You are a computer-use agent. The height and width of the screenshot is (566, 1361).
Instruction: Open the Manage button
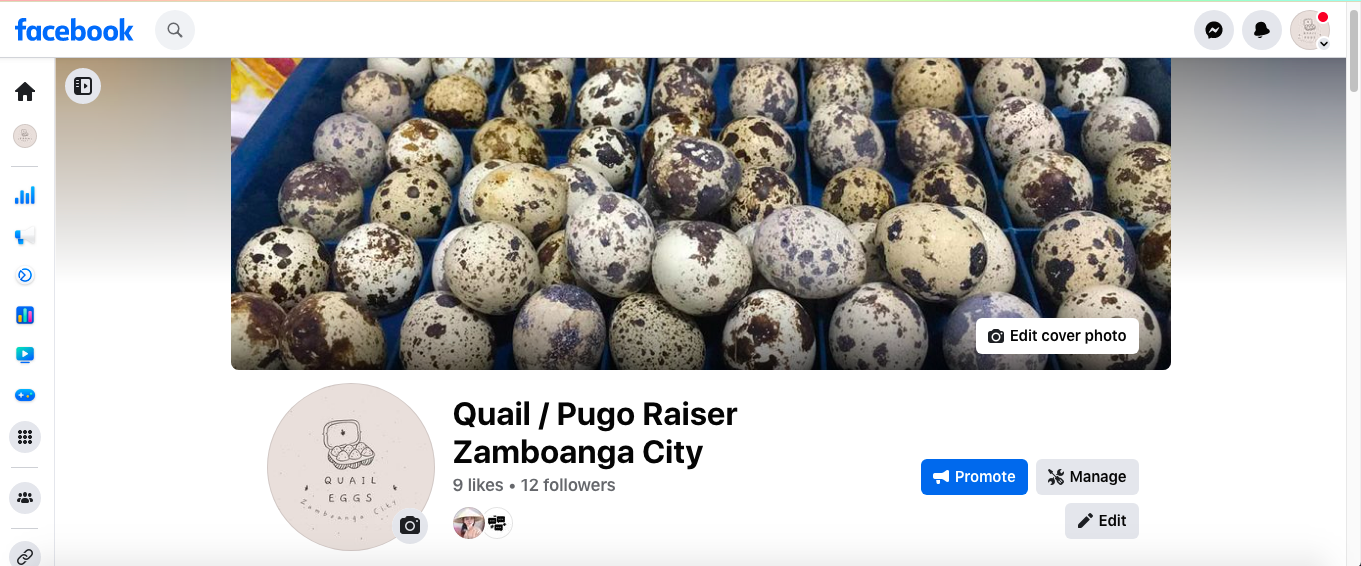[x=1087, y=477]
